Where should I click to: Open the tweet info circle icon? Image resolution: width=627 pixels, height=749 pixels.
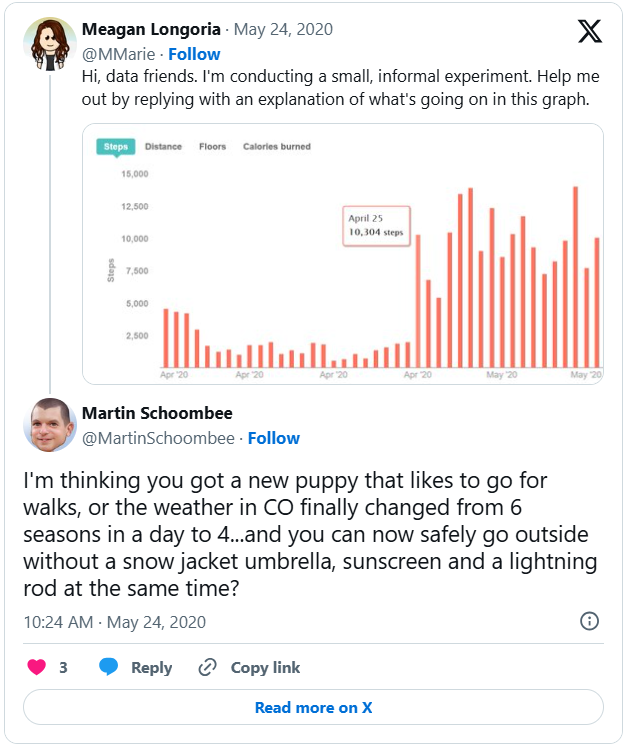589,621
